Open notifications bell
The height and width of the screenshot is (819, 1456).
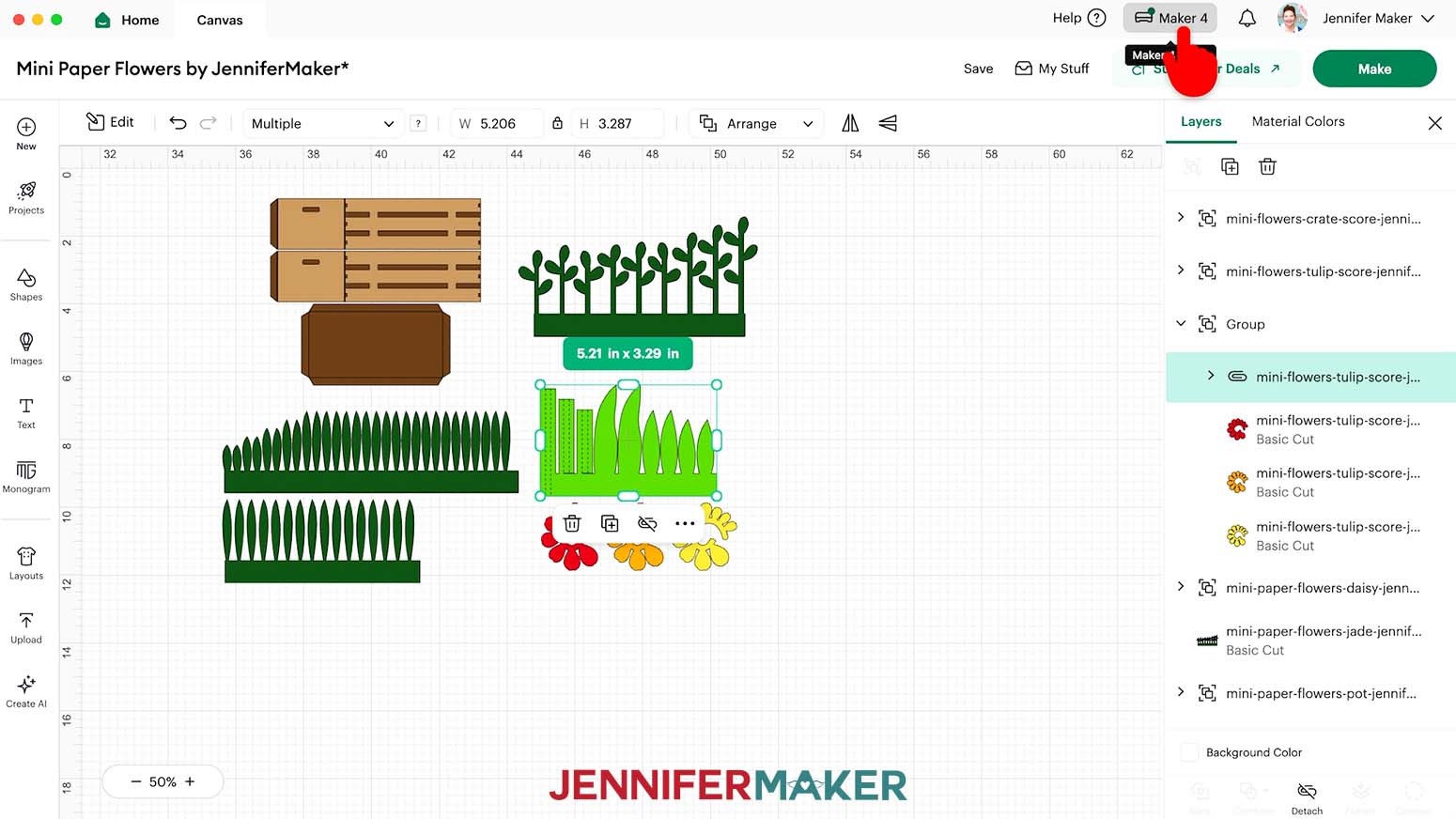pyautogui.click(x=1247, y=18)
